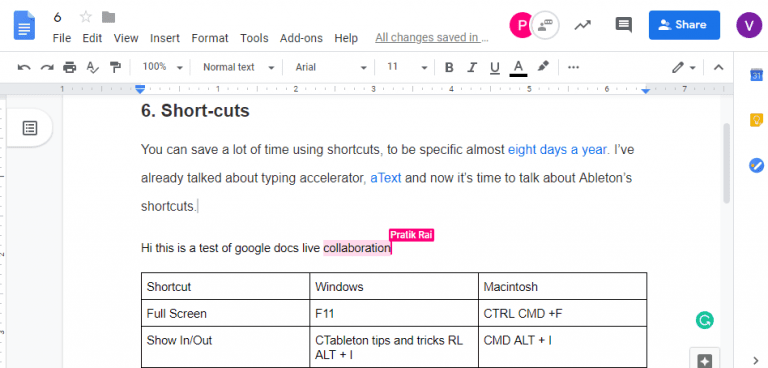This screenshot has height=368, width=768.
Task: Open the View menu
Action: click(x=126, y=38)
